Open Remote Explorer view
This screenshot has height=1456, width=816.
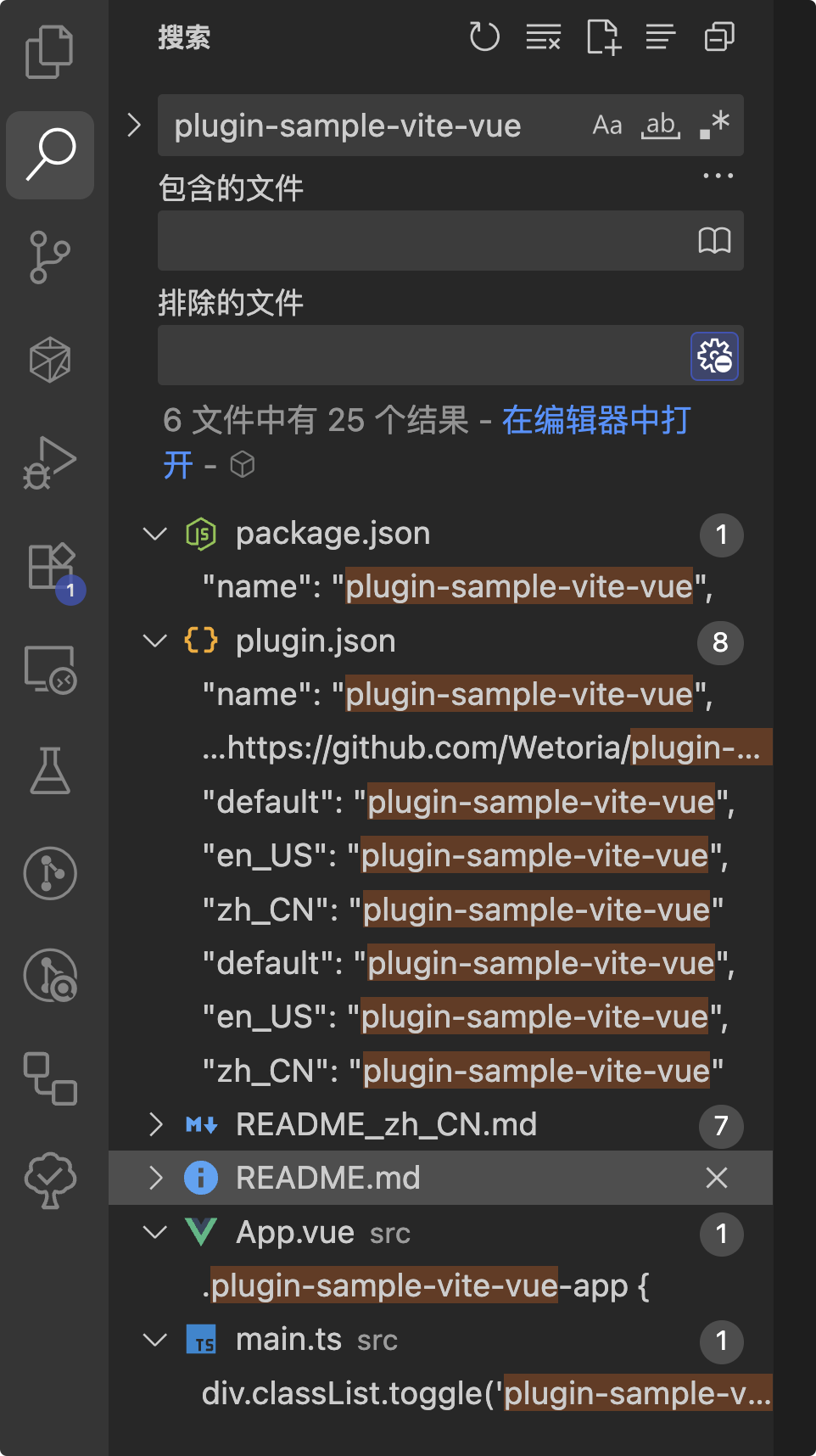coord(49,669)
